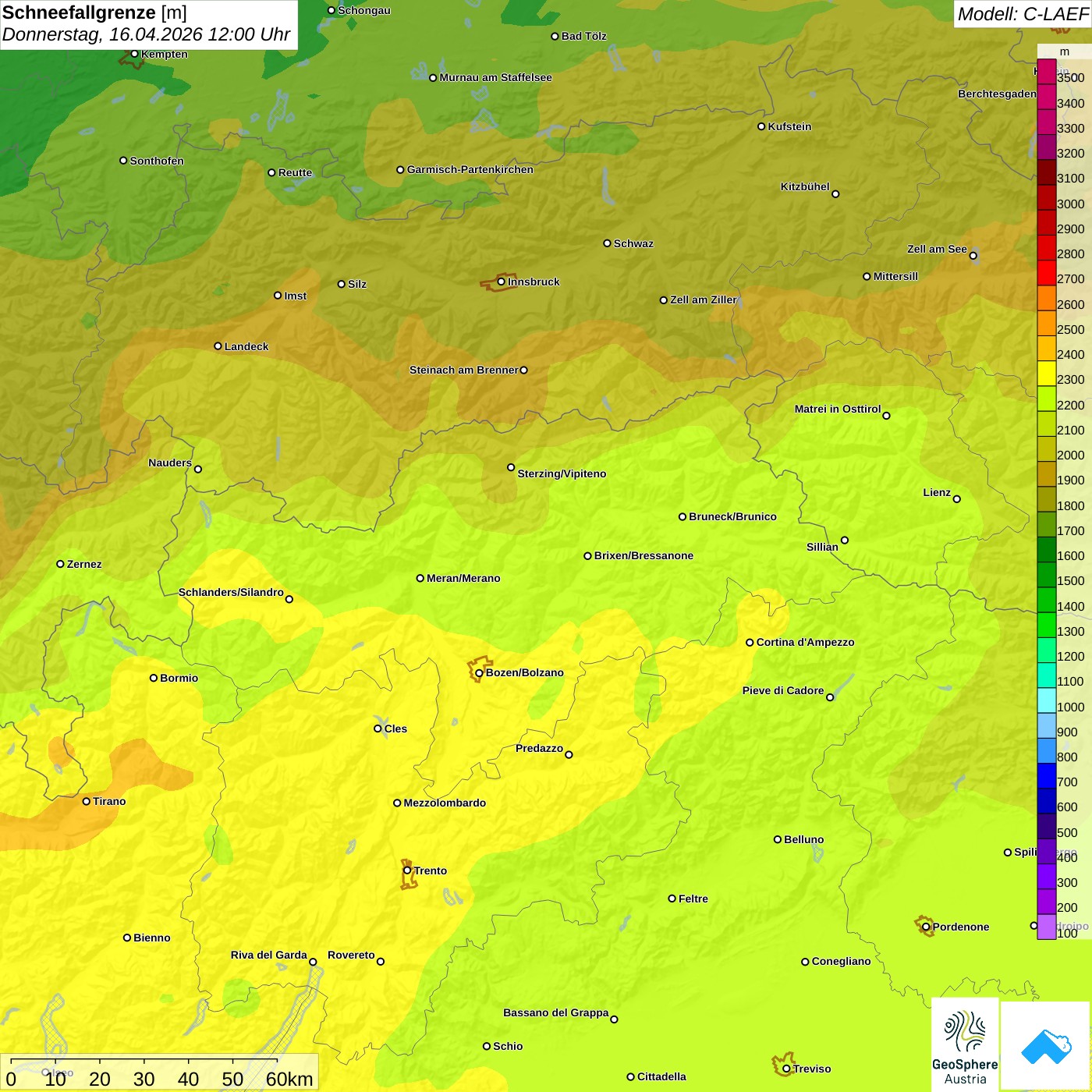Screen dimensions: 1092x1092
Task: Click the Landeck location dot
Action: (218, 346)
